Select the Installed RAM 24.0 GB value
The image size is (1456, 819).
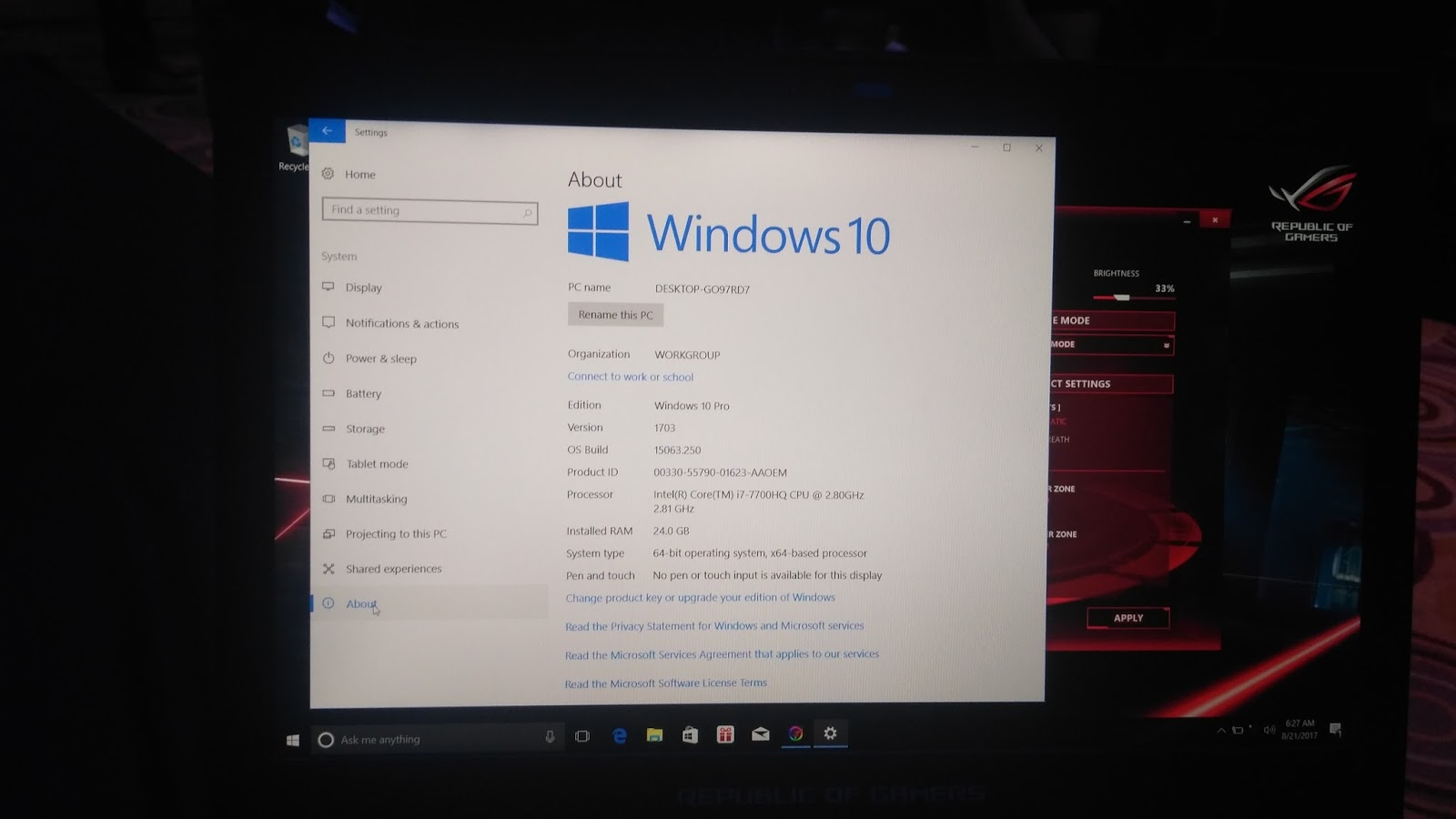671,531
